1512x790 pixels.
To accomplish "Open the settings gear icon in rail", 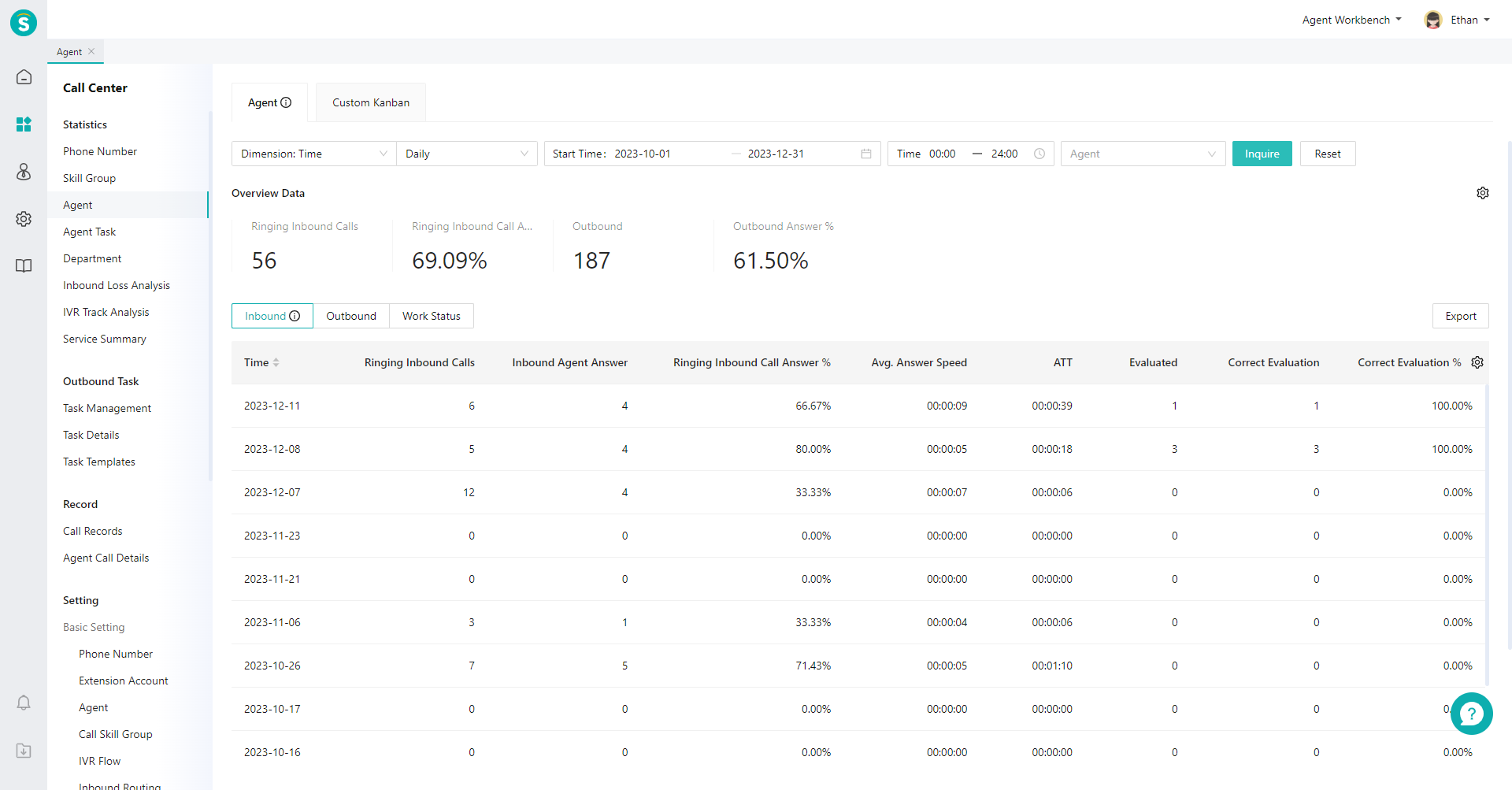I will click(24, 219).
